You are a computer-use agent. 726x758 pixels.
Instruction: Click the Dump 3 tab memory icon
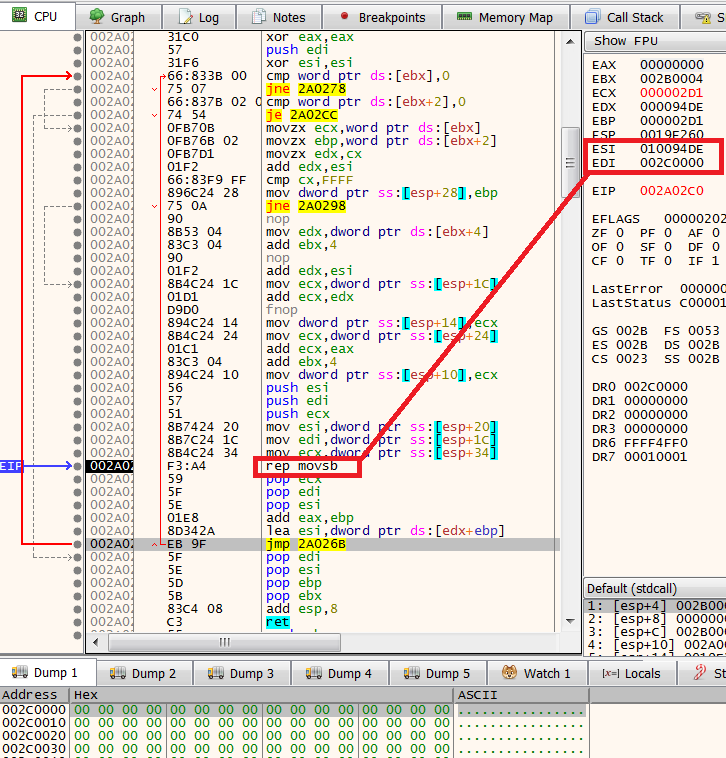[x=216, y=673]
